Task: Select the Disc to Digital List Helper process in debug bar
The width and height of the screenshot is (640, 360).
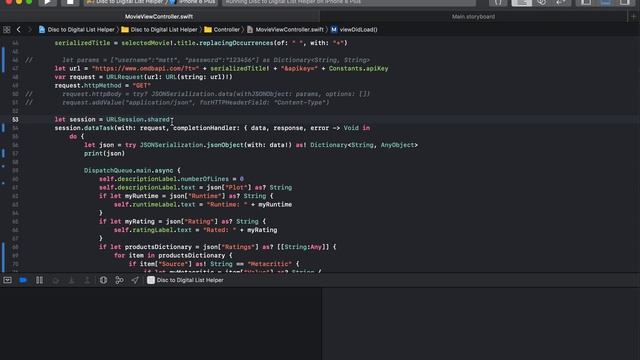Action: click(185, 280)
